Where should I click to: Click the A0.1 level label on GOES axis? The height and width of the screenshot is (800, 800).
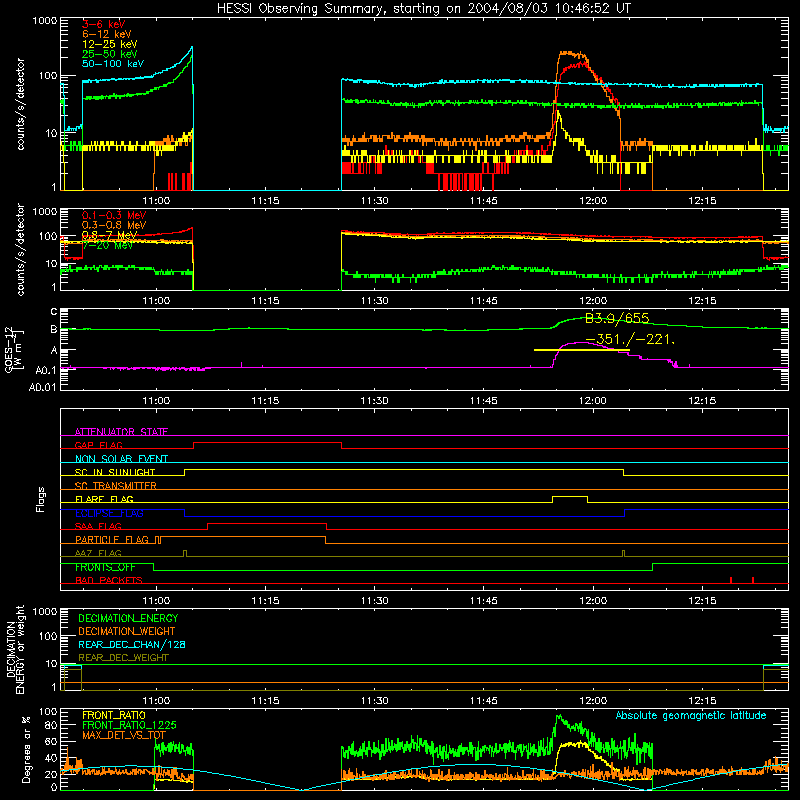tap(45, 370)
